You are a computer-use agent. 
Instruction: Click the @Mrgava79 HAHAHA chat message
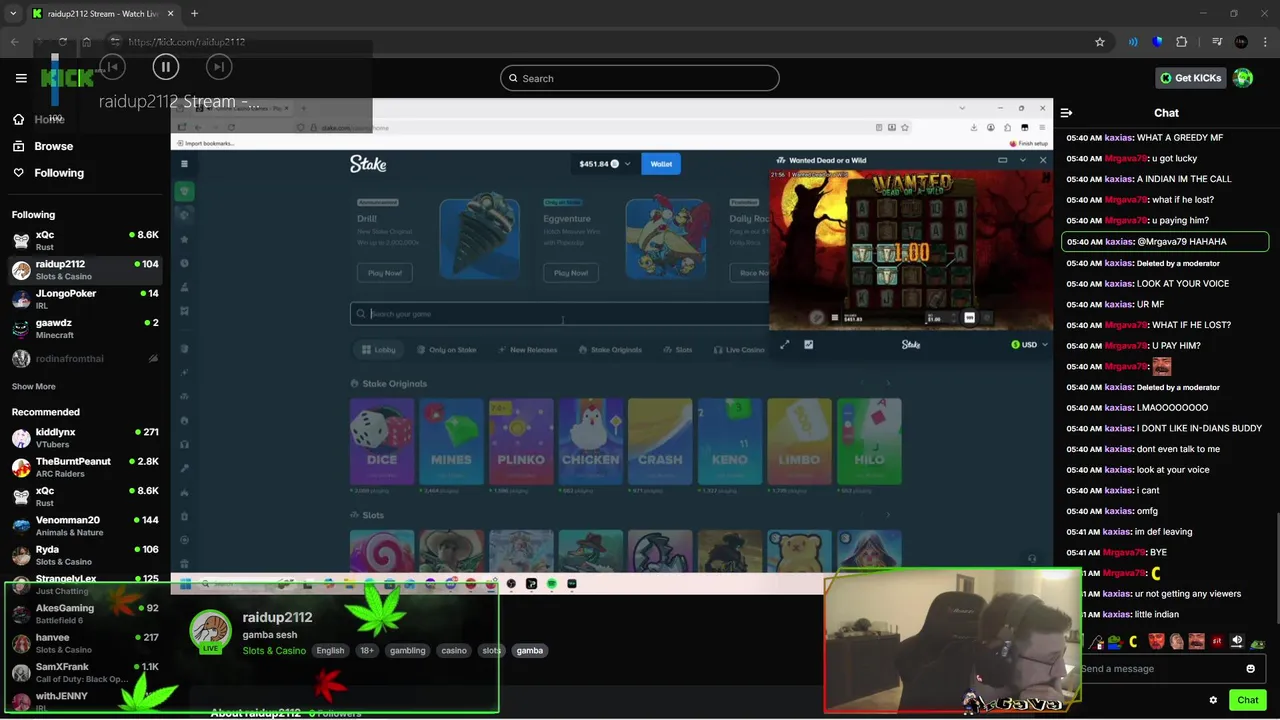pyautogui.click(x=1165, y=242)
